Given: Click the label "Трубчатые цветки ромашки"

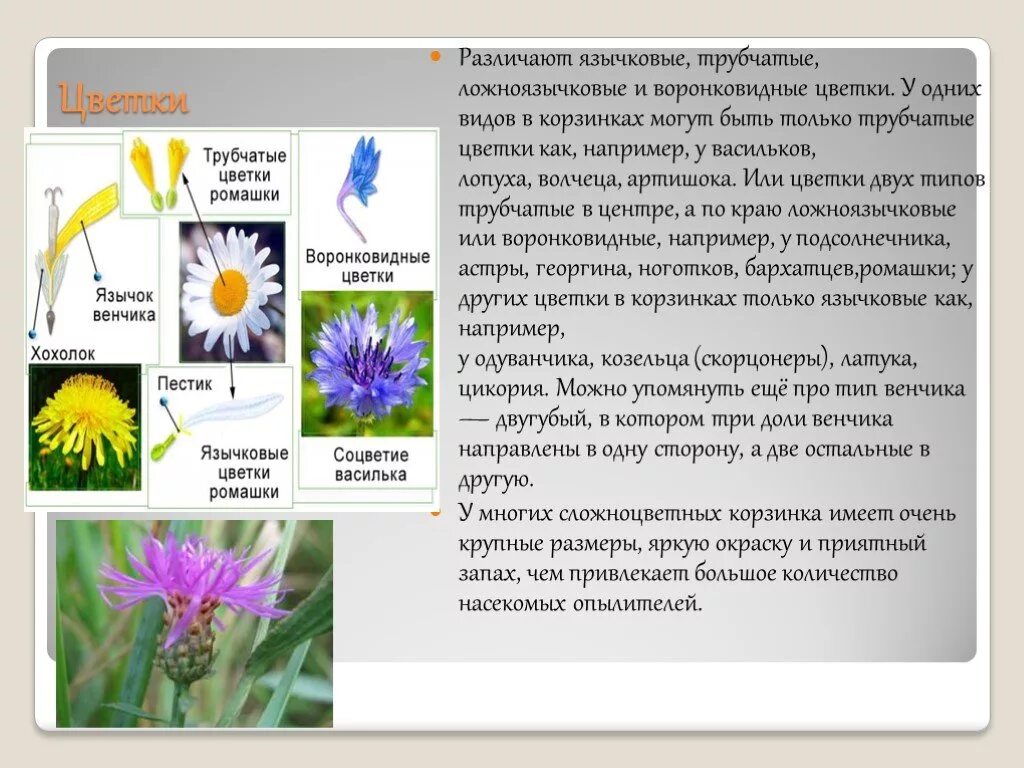Looking at the screenshot, I should click(244, 174).
